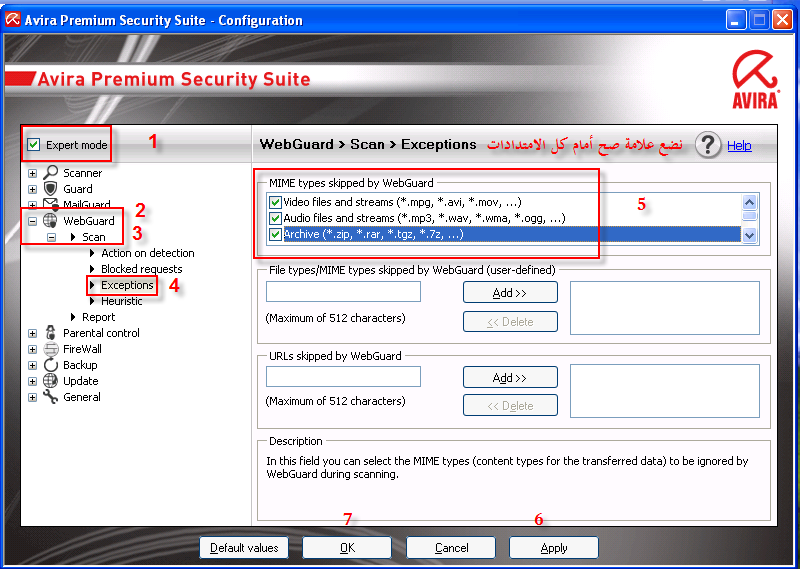Viewport: 800px width, 569px height.
Task: Select the Archive (*.zip, *.rar) row text
Action: [x=373, y=234]
